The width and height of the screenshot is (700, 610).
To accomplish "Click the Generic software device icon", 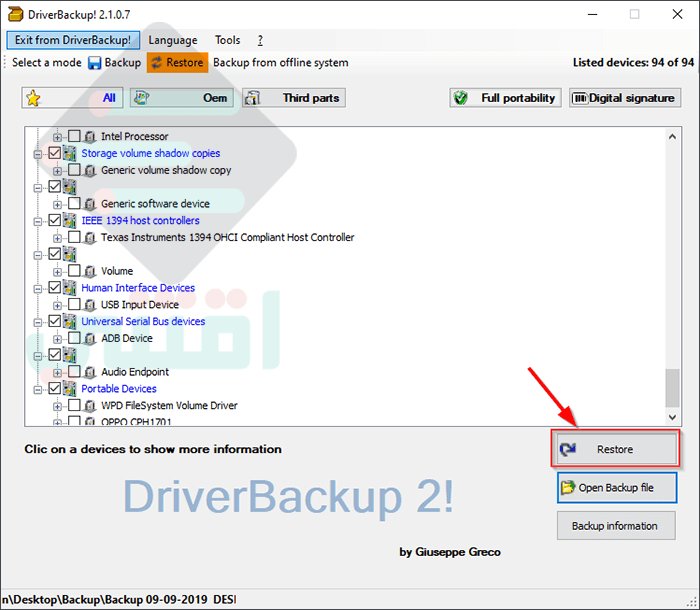I will pyautogui.click(x=90, y=204).
